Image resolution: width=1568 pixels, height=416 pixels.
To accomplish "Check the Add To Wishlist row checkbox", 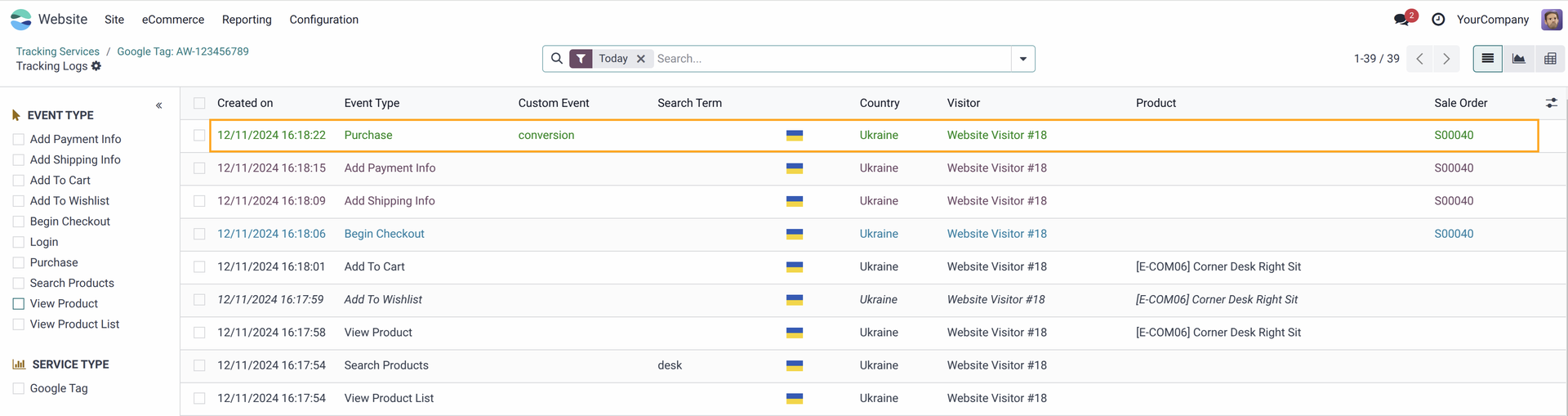I will click(x=199, y=299).
